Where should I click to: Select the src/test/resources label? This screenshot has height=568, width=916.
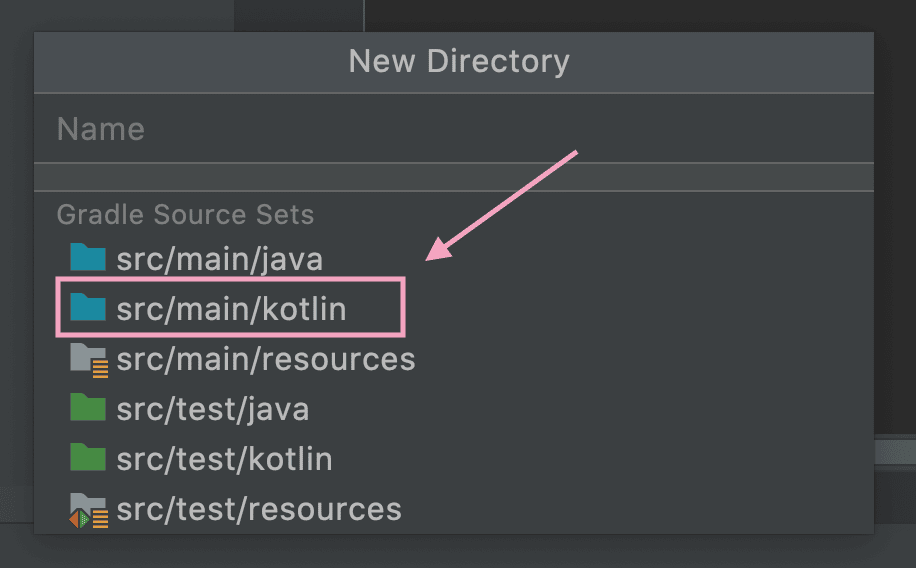pos(259,509)
